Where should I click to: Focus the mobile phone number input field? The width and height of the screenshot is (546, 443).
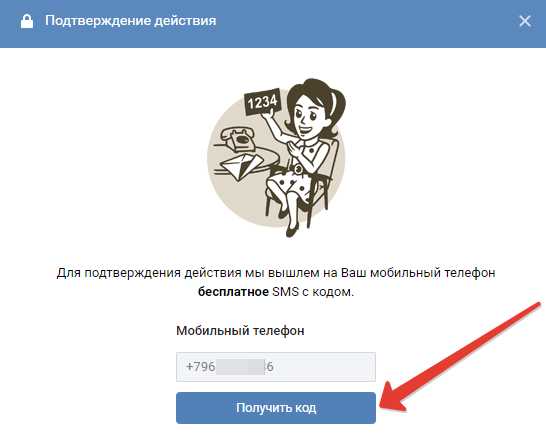point(276,367)
